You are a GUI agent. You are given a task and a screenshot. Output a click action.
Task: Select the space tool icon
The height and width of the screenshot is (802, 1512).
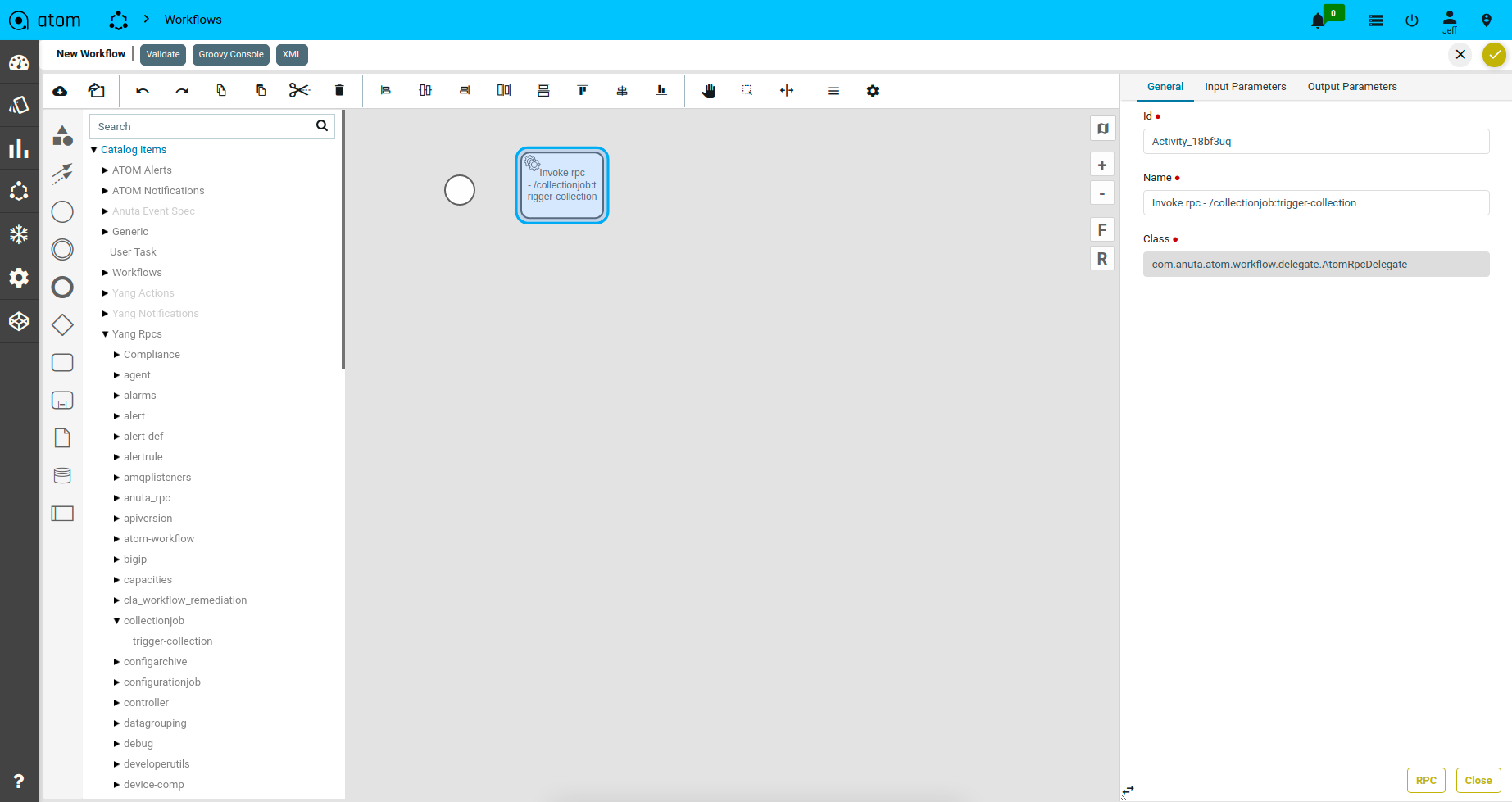click(787, 90)
